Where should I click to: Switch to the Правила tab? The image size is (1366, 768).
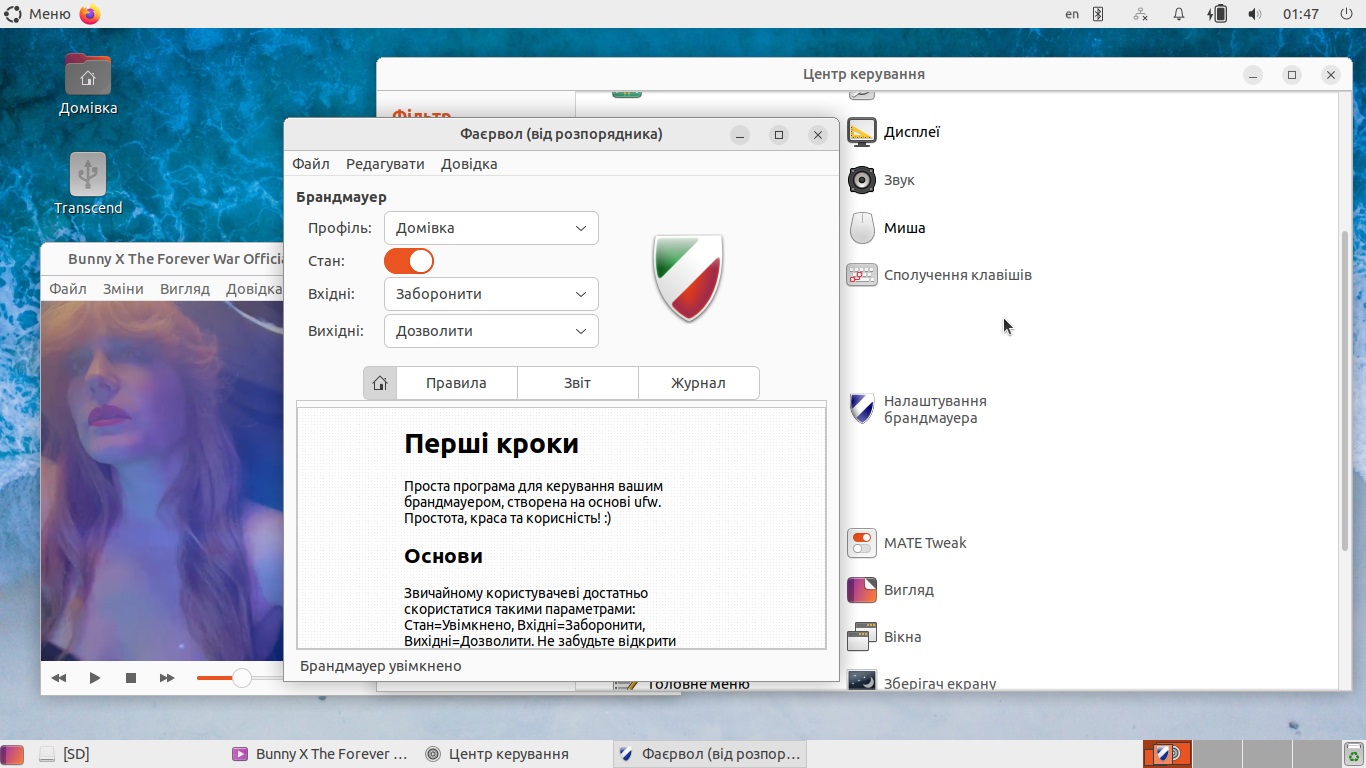[456, 383]
